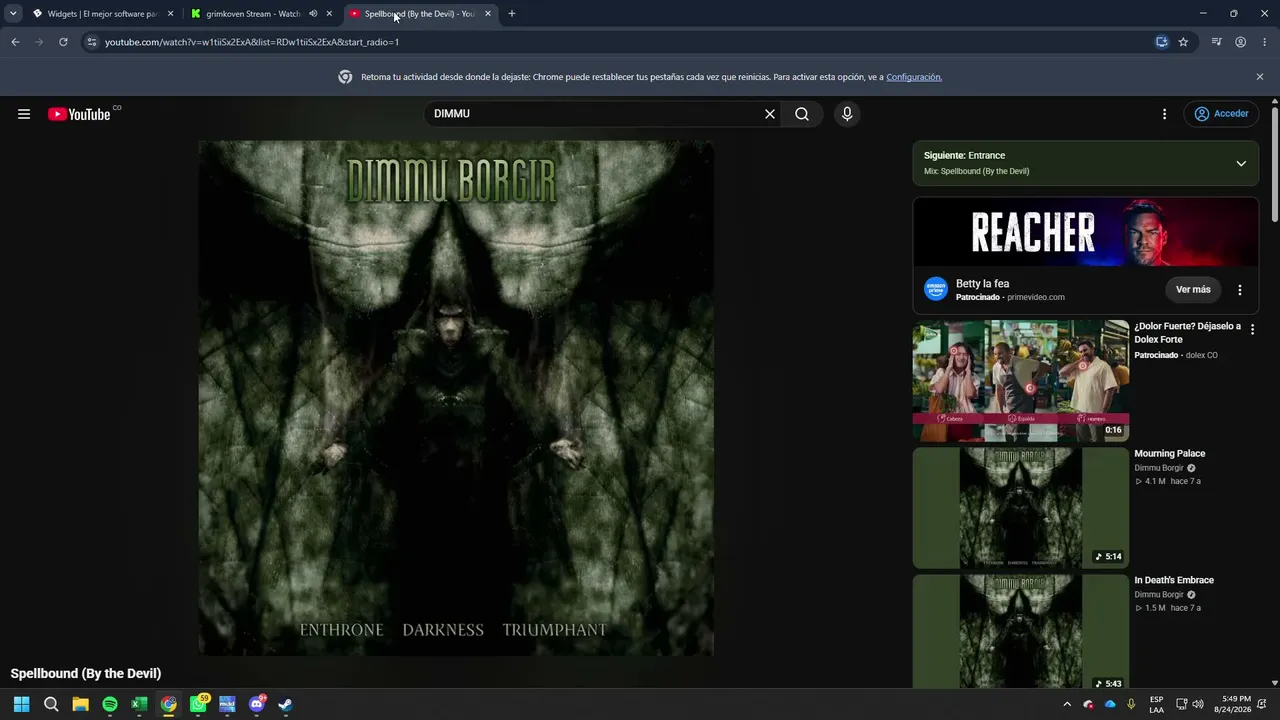Screen dimensions: 1280x720
Task: Close the Widgets tab
Action: point(170,14)
